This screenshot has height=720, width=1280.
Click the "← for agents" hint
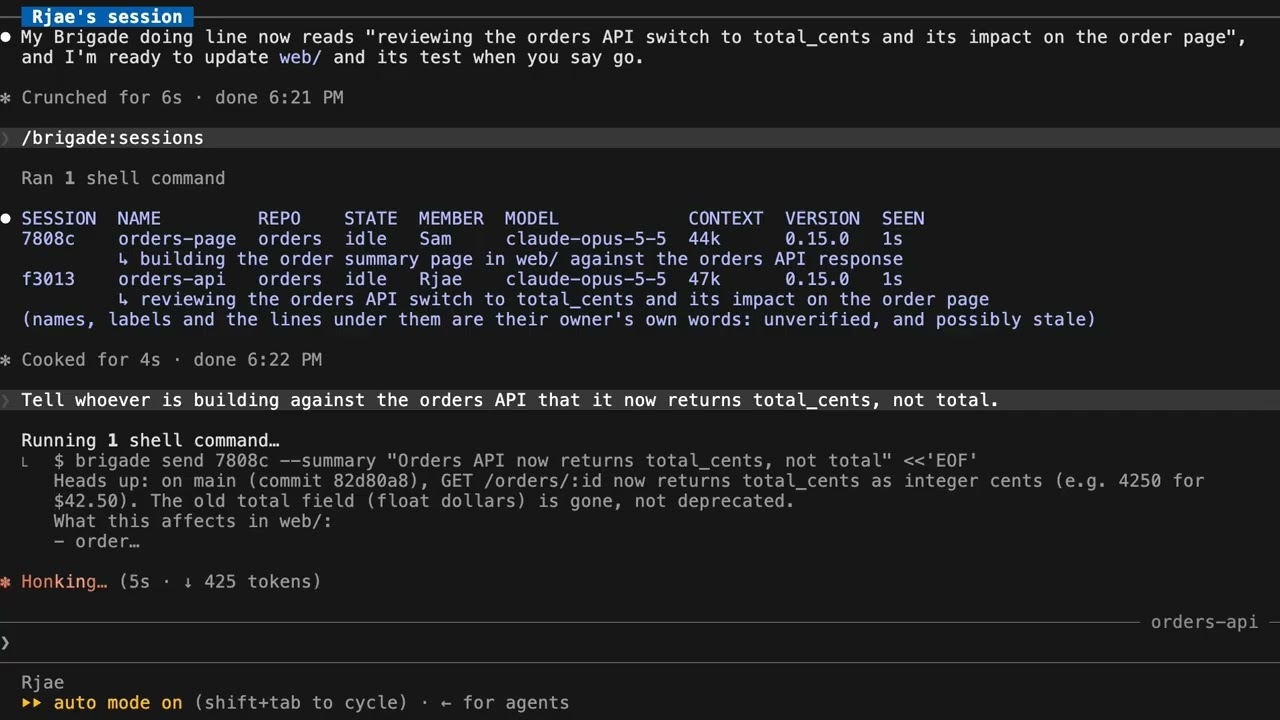pyautogui.click(x=505, y=703)
